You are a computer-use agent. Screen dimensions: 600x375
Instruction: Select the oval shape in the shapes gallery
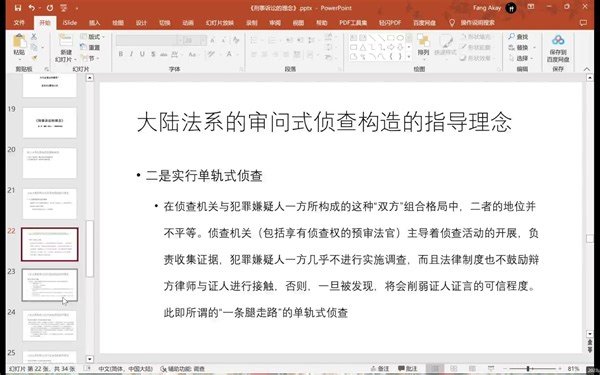click(400, 38)
